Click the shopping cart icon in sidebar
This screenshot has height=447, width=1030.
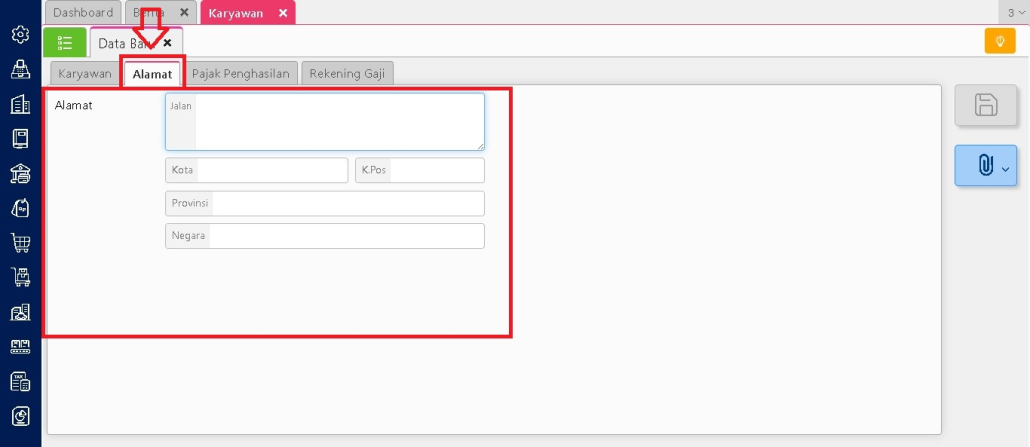pos(20,242)
